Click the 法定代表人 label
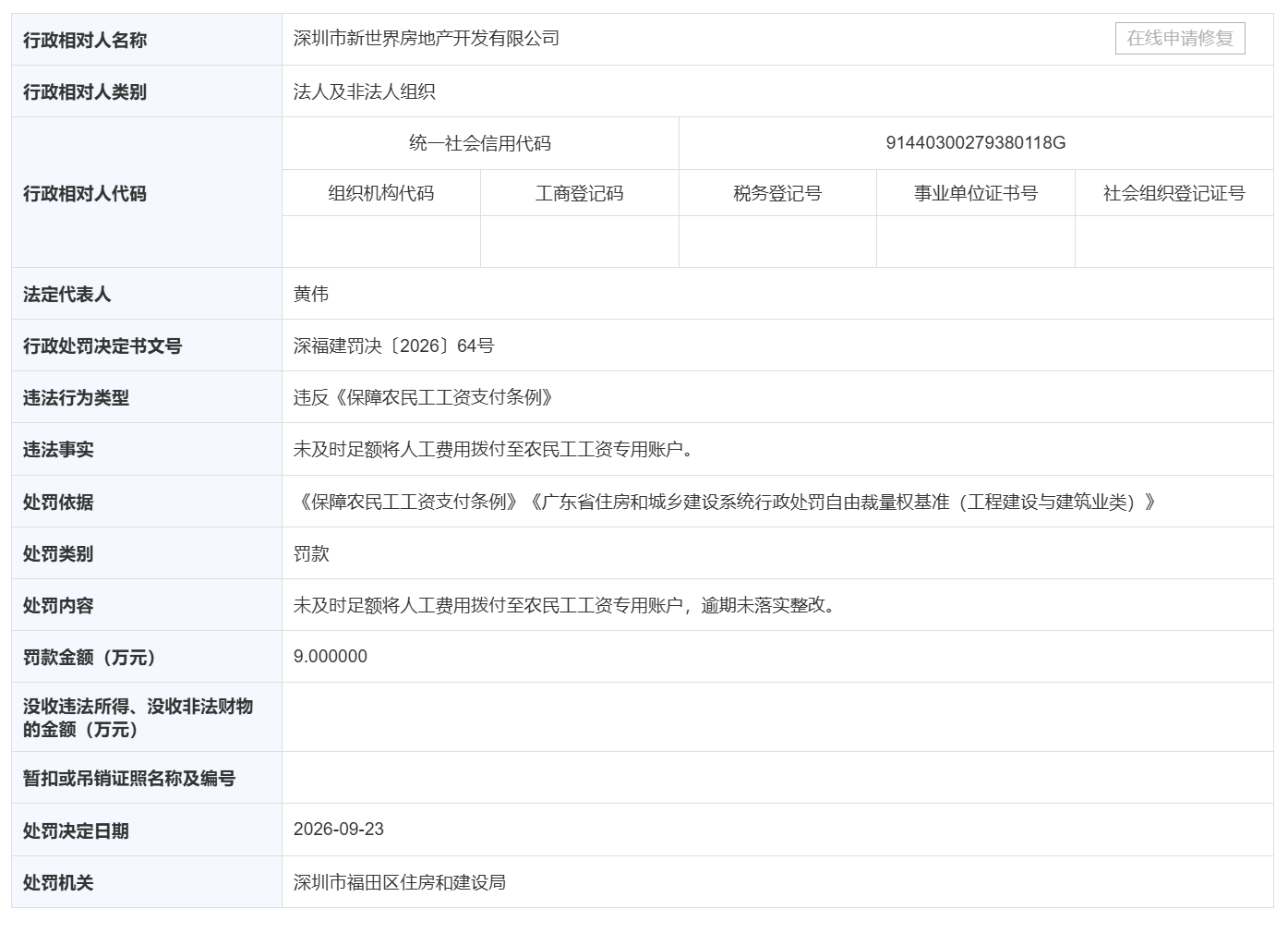Image resolution: width=1288 pixels, height=933 pixels. (x=67, y=295)
